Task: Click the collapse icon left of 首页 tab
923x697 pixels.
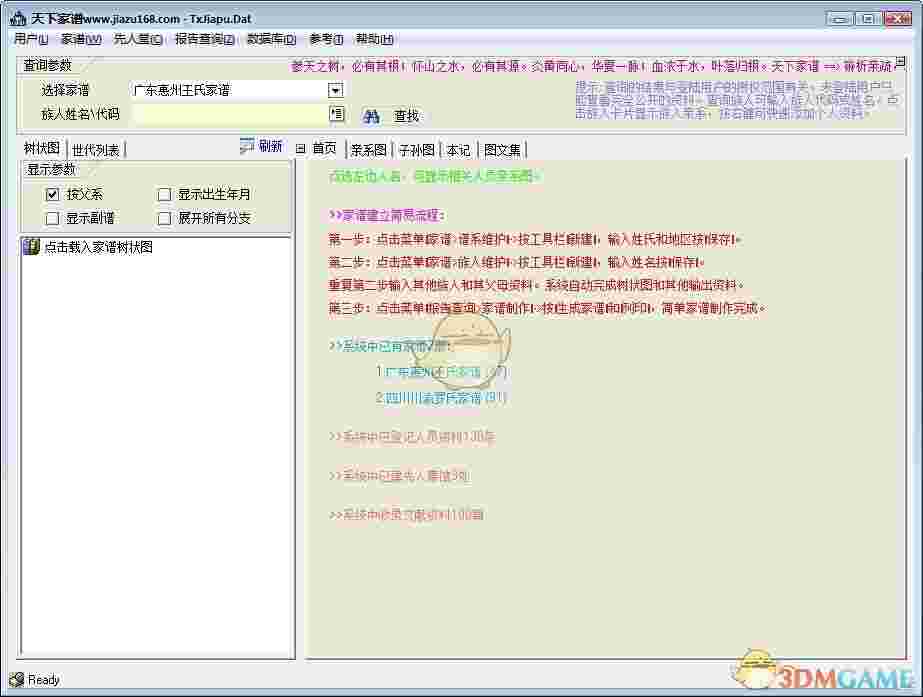Action: 300,149
